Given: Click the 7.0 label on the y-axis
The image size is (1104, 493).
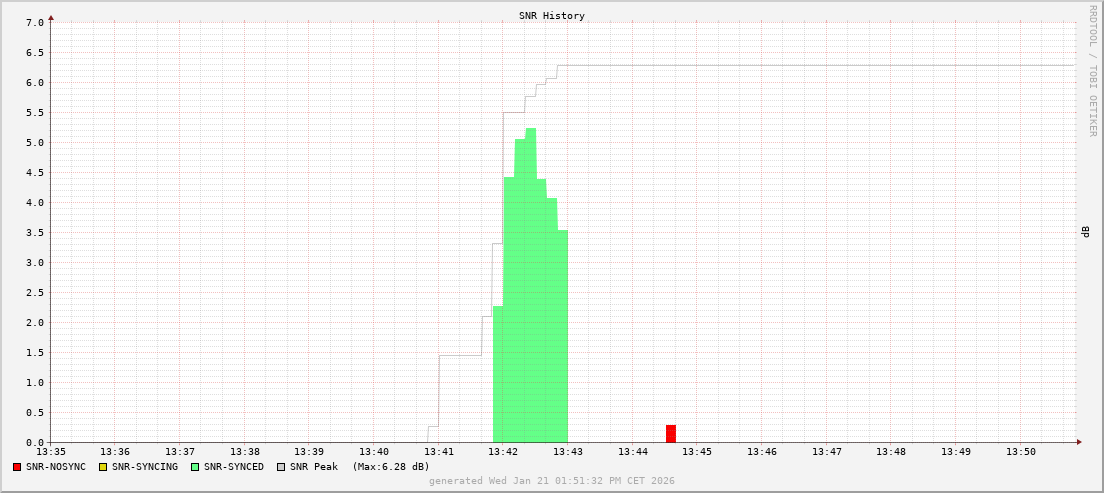Looking at the screenshot, I should tap(34, 22).
